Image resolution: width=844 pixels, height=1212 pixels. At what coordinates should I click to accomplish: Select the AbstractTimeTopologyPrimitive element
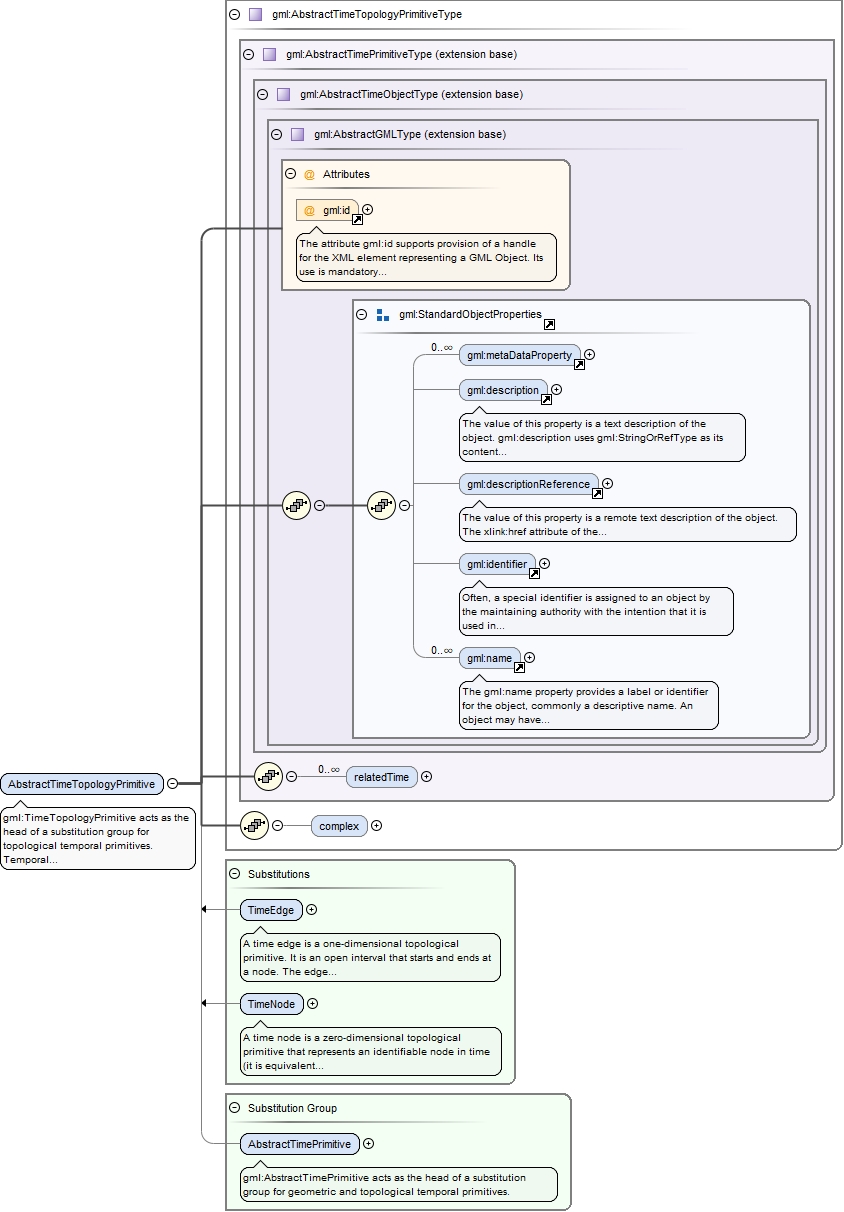tap(82, 784)
